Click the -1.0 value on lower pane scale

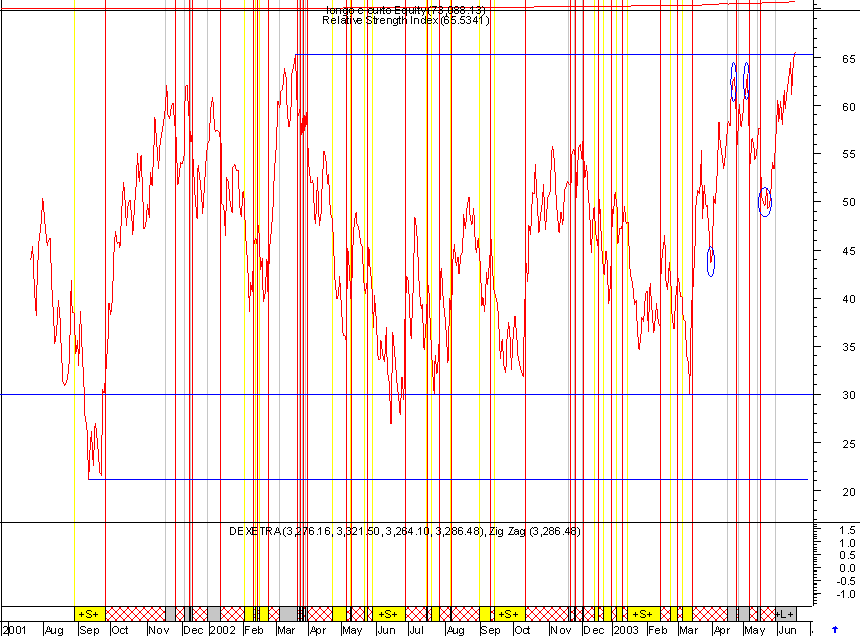[x=846, y=594]
